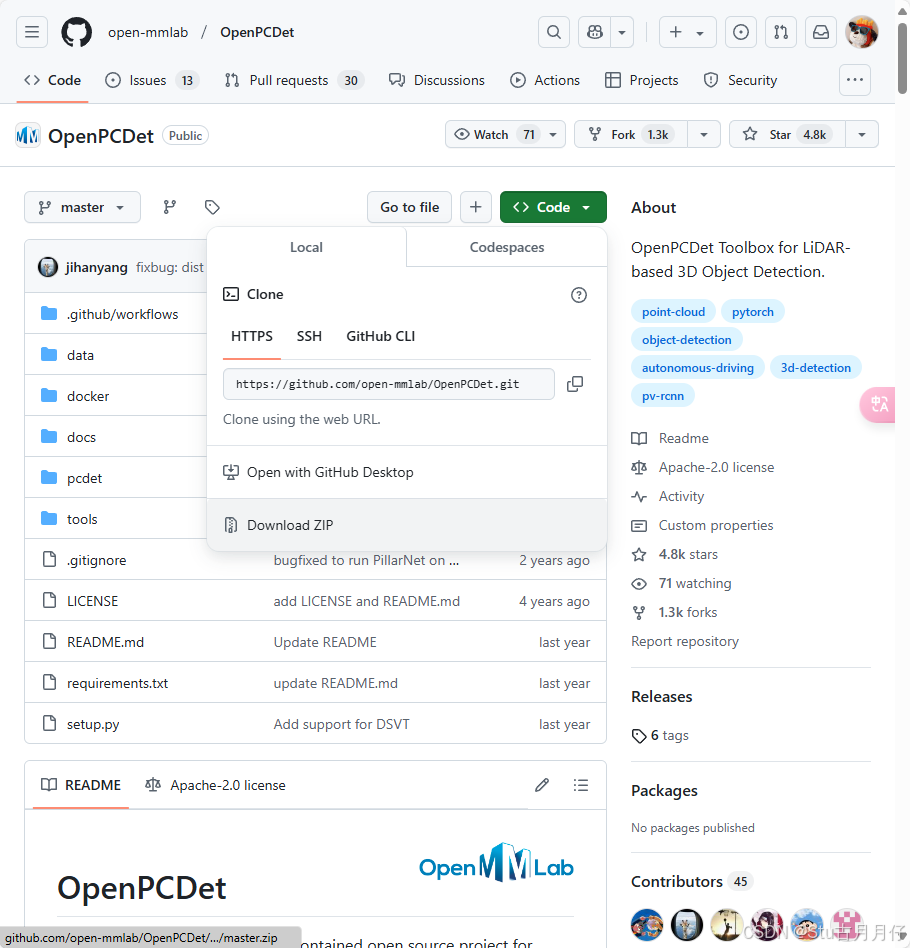910x948 pixels.
Task: Open the user avatar menu
Action: pyautogui.click(x=862, y=32)
